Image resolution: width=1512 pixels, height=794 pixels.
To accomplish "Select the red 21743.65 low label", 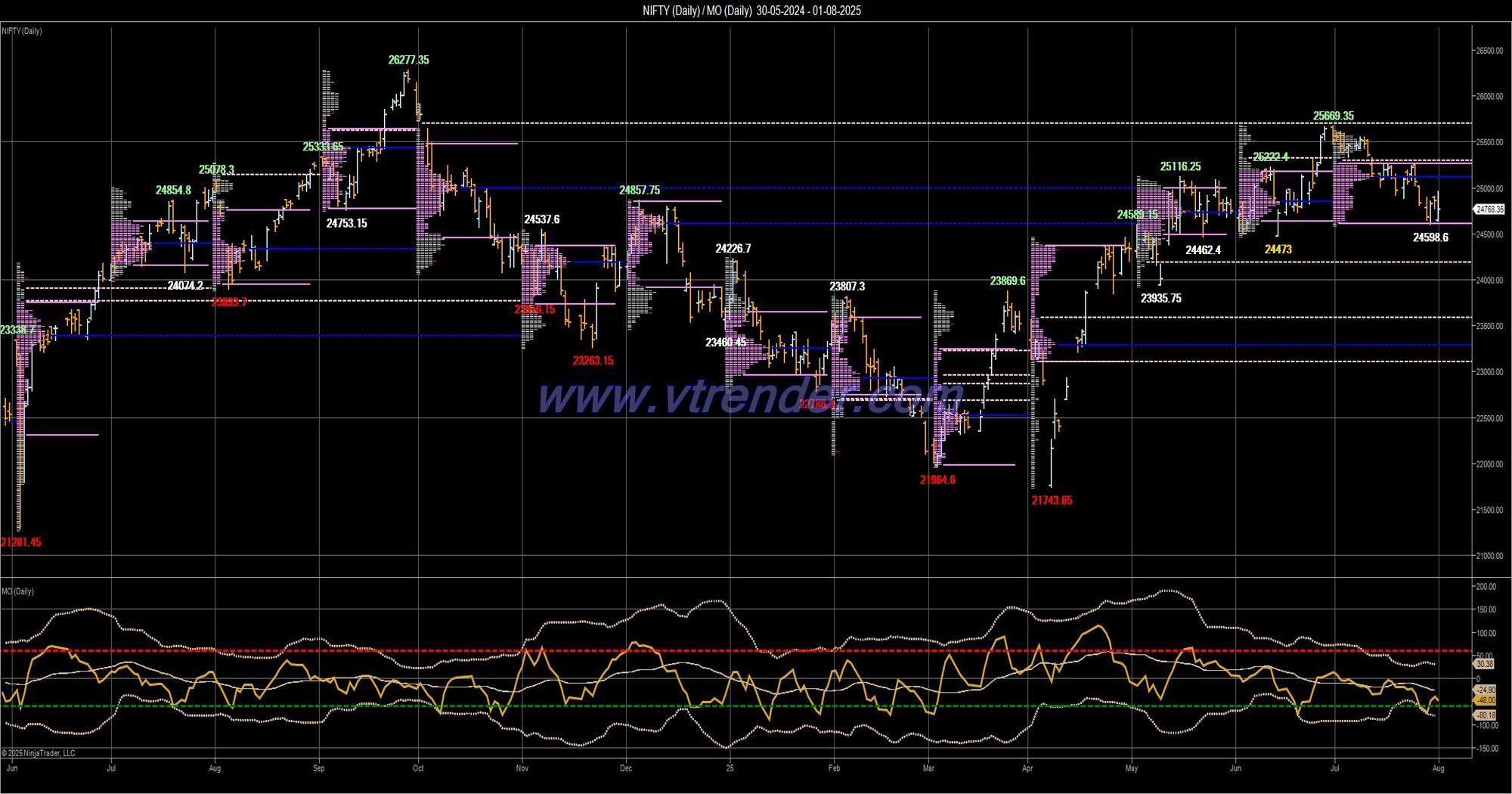I will 1052,501.
